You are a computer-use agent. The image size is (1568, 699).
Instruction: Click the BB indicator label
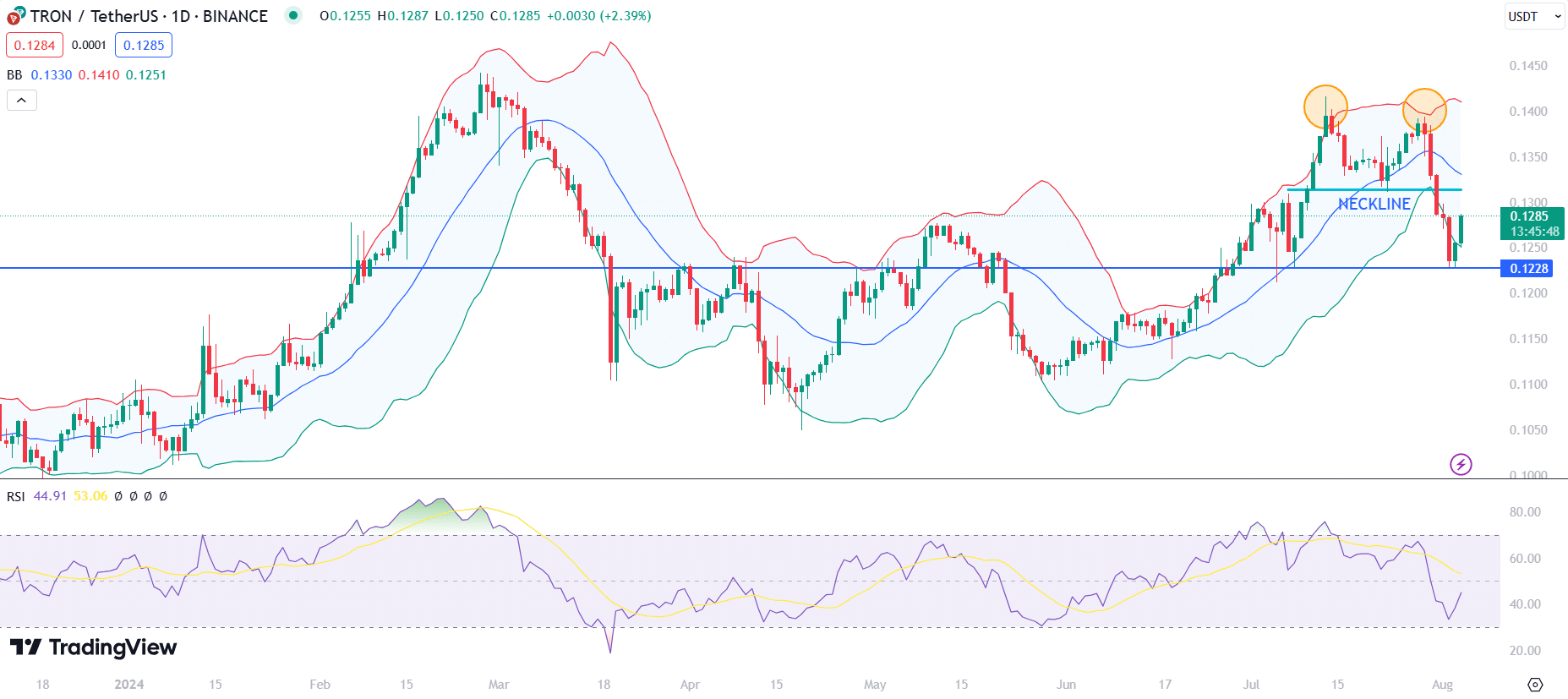point(14,75)
